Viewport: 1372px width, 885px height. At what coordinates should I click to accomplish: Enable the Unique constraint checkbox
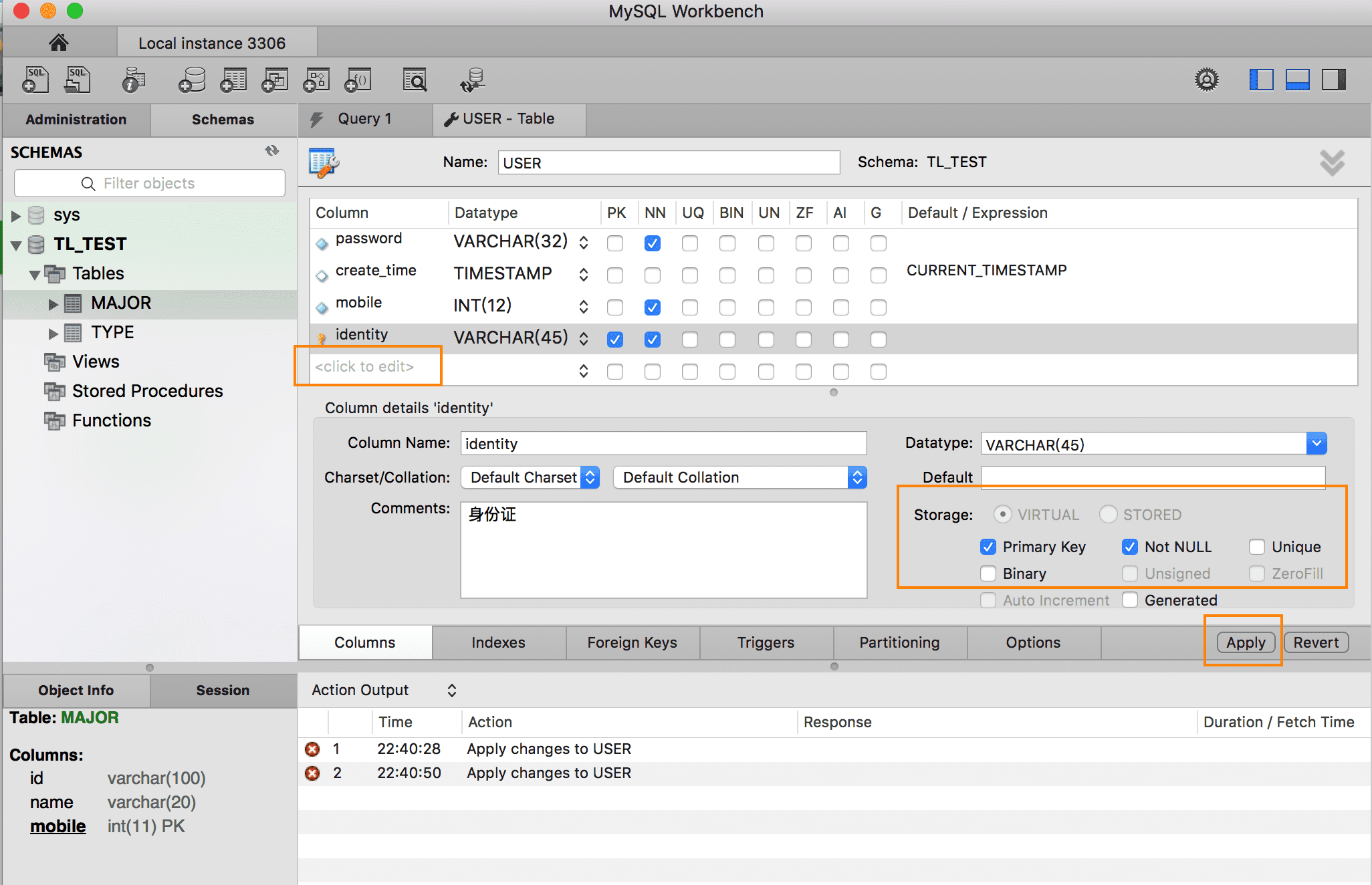(x=1256, y=546)
